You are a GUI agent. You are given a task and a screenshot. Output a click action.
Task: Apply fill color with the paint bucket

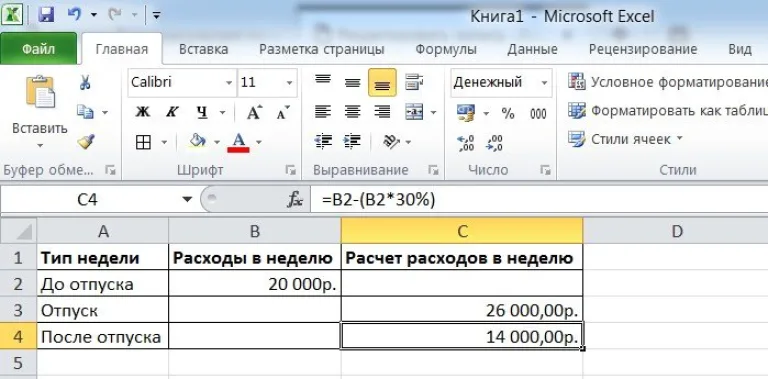tap(197, 142)
